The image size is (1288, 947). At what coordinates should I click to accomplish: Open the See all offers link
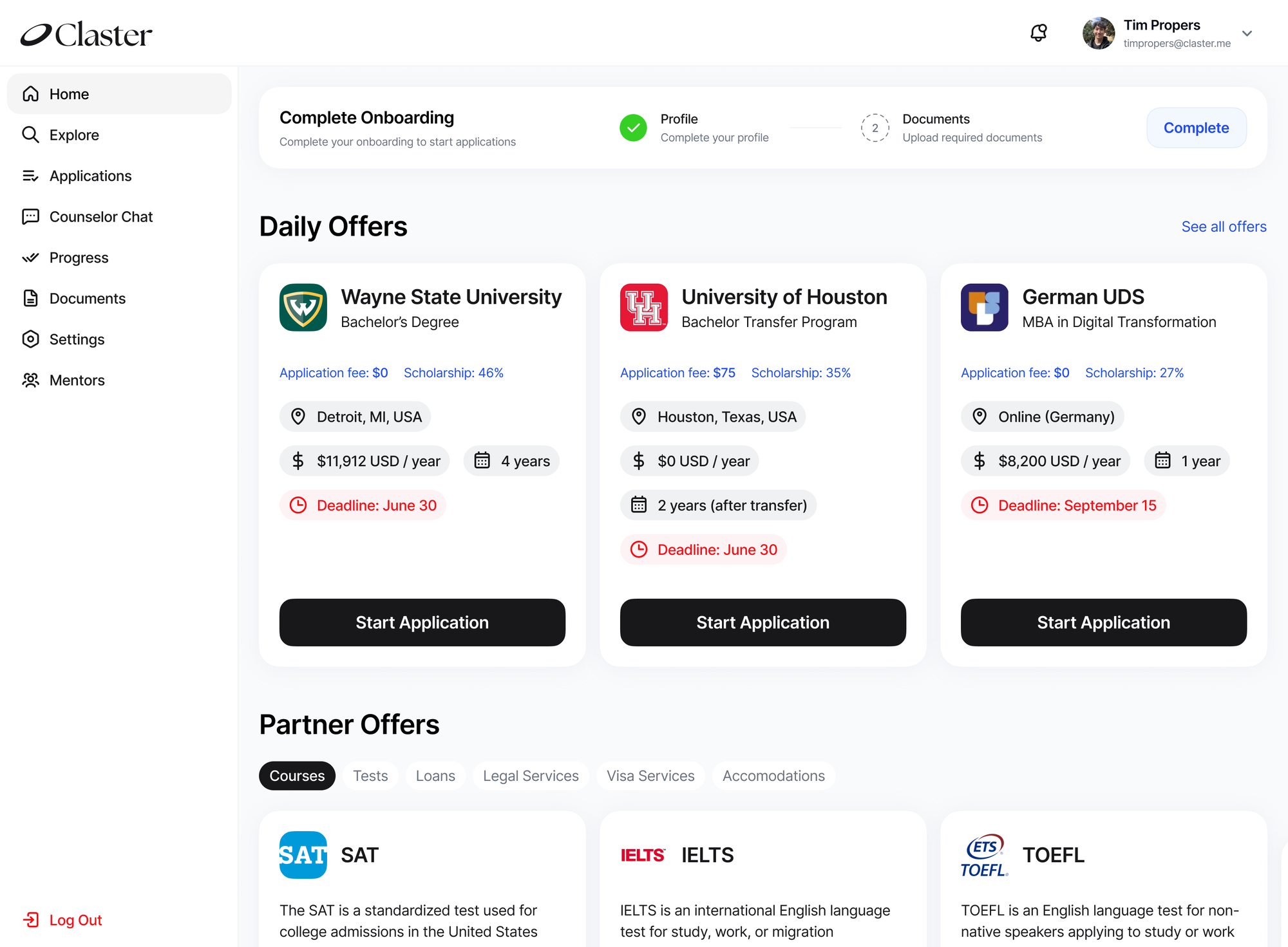click(x=1224, y=227)
